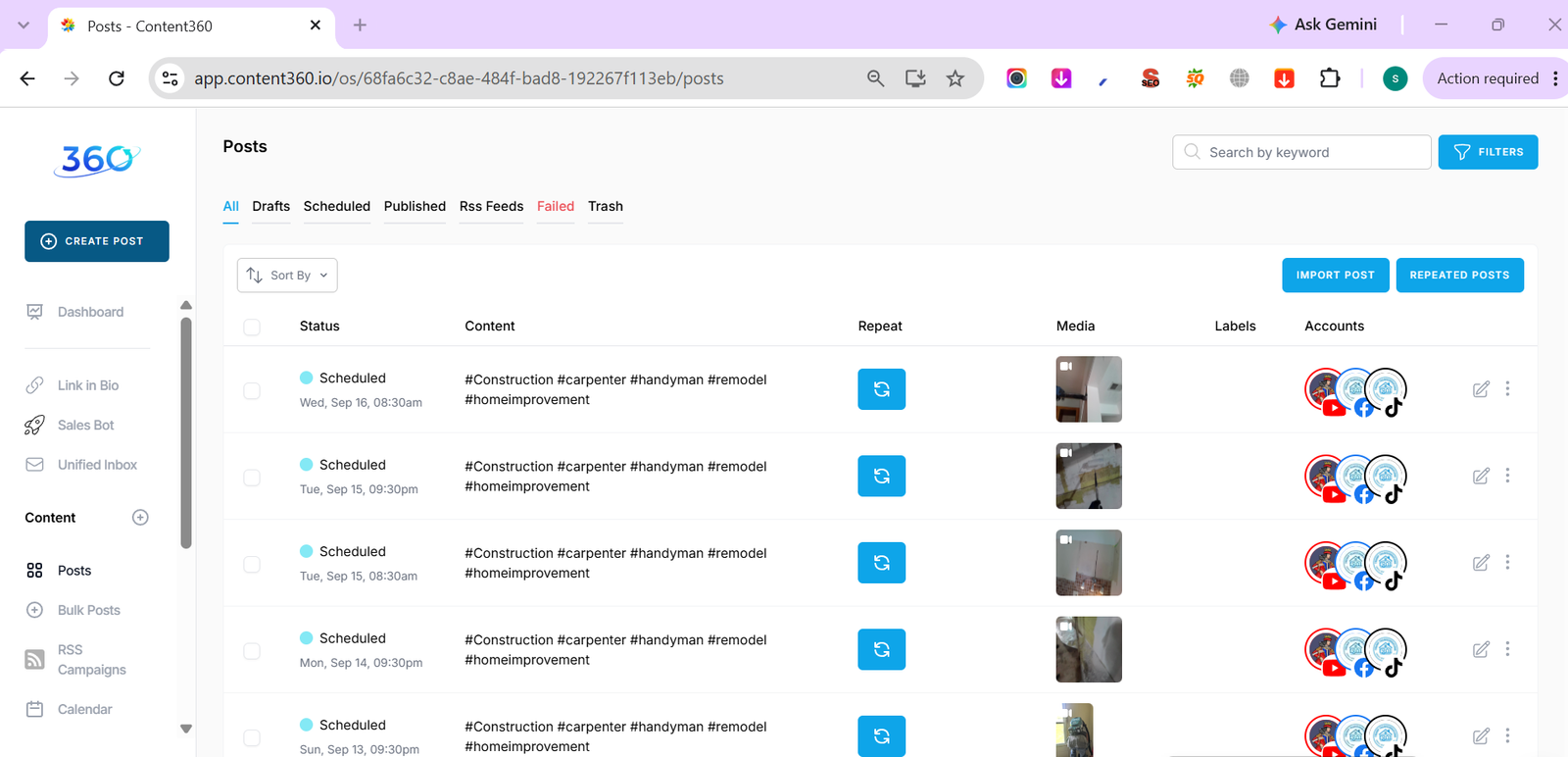Screen dimensions: 1568x757
Task: Open the Filters panel
Action: tap(1488, 152)
